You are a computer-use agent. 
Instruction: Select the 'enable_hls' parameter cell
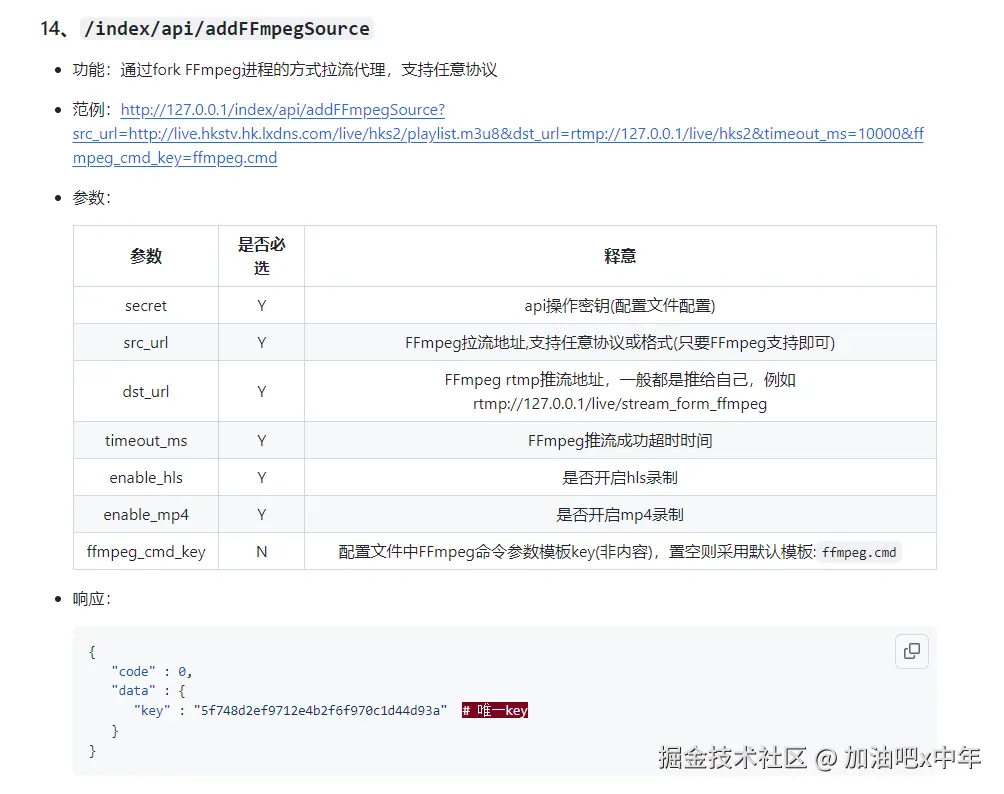pos(146,478)
